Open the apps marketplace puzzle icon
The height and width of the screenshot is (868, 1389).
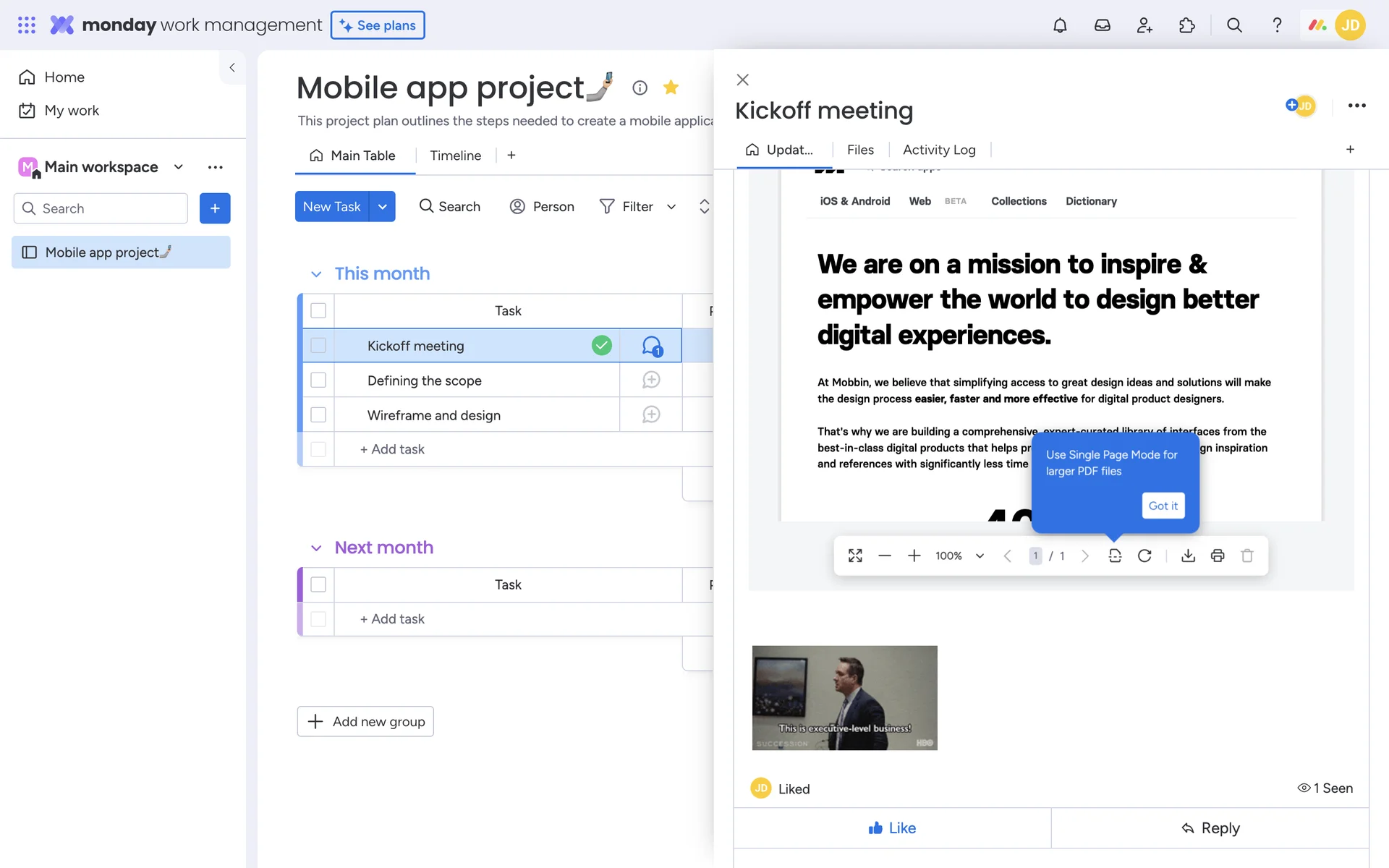click(1186, 25)
